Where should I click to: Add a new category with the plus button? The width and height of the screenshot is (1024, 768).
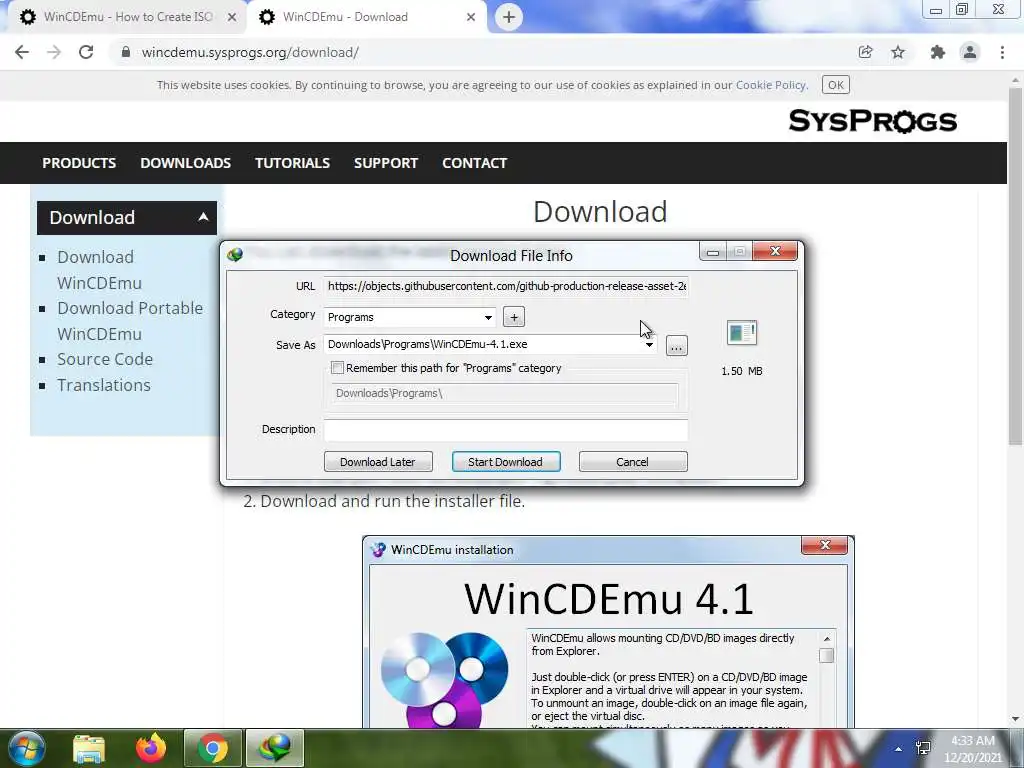click(x=514, y=317)
